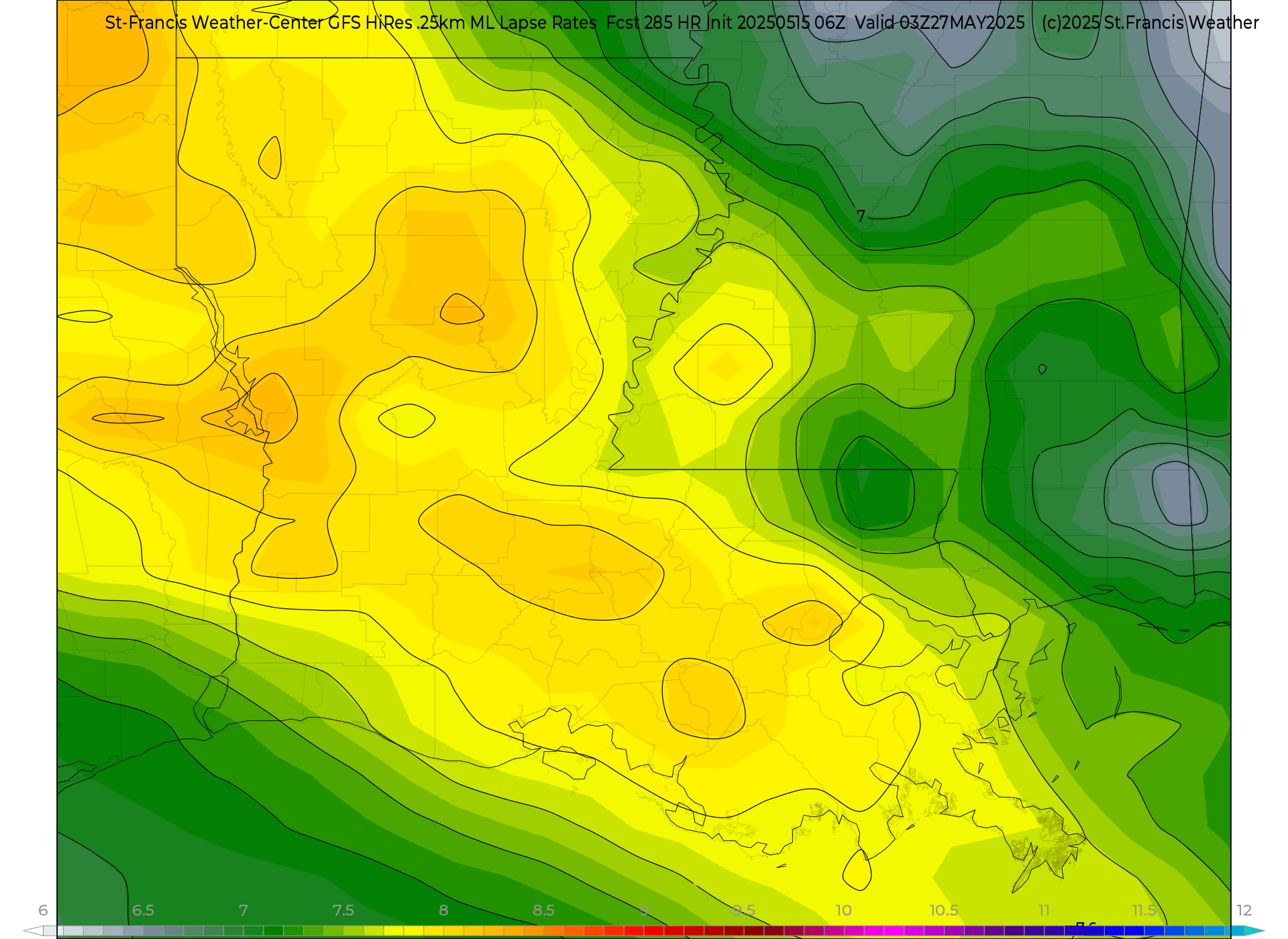The height and width of the screenshot is (939, 1288).
Task: Click the '11' colorbar label
Action: [x=1044, y=910]
